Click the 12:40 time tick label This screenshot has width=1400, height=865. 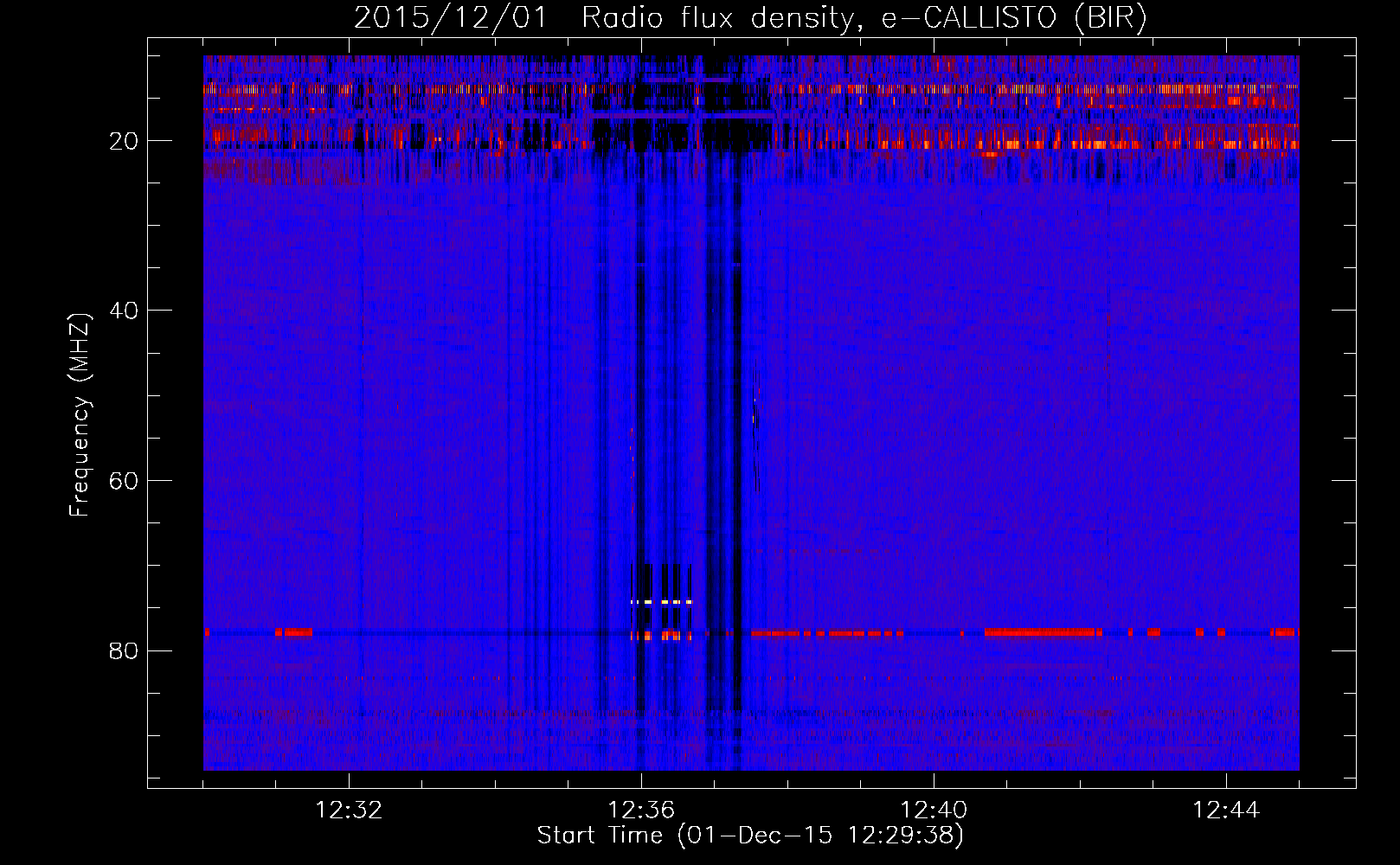pyautogui.click(x=934, y=811)
